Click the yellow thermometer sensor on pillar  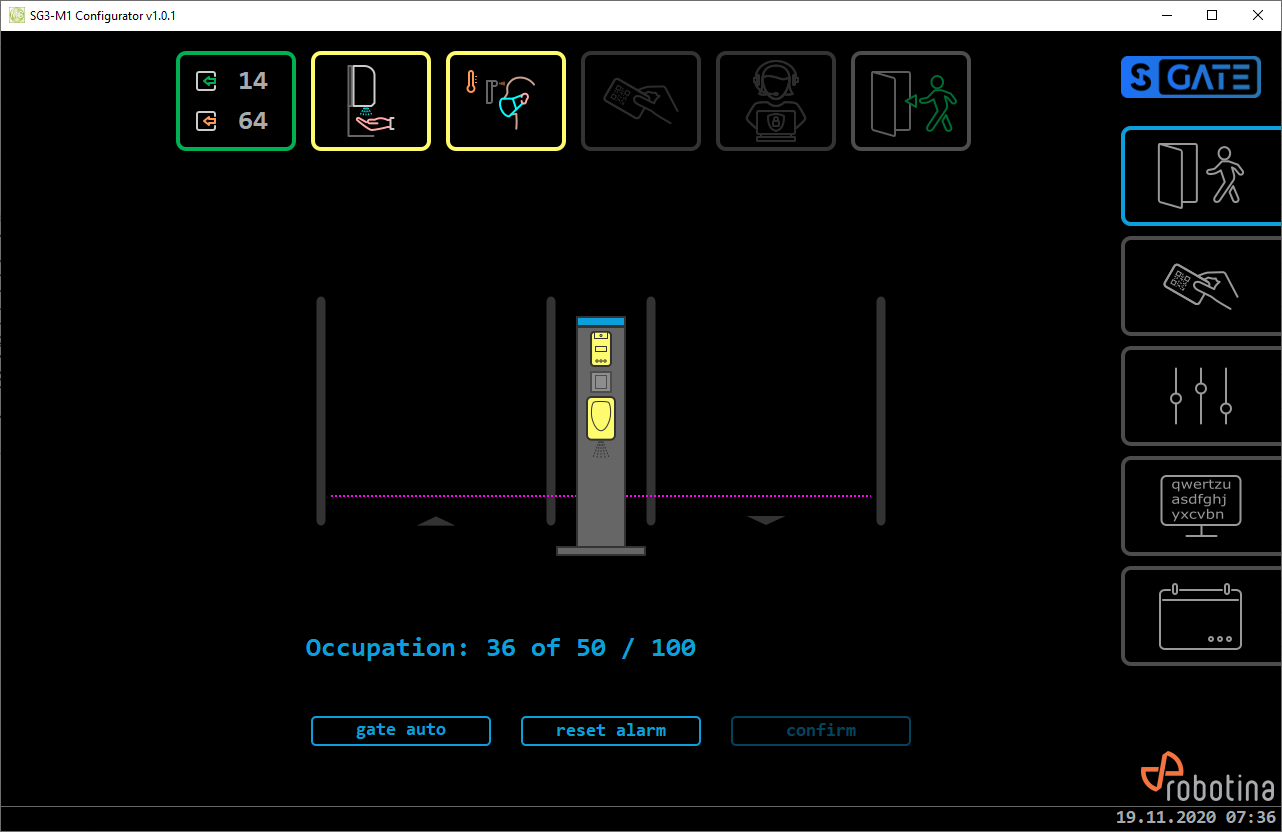[600, 349]
